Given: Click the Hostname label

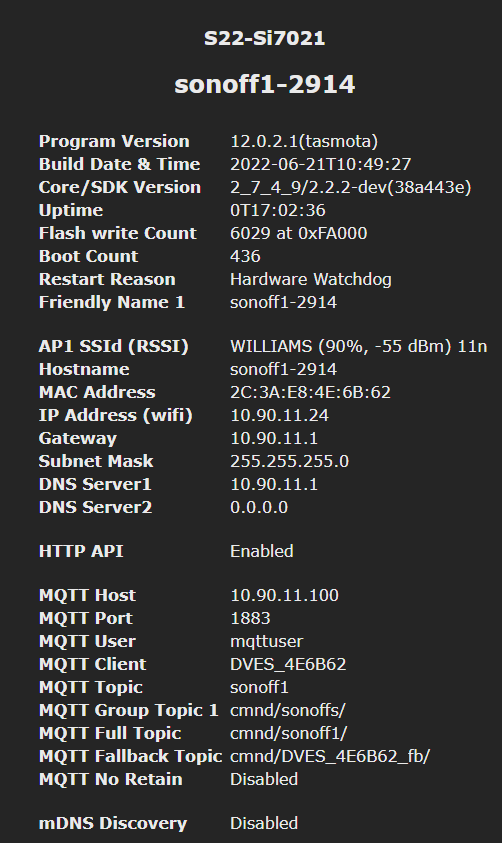Looking at the screenshot, I should point(84,369).
